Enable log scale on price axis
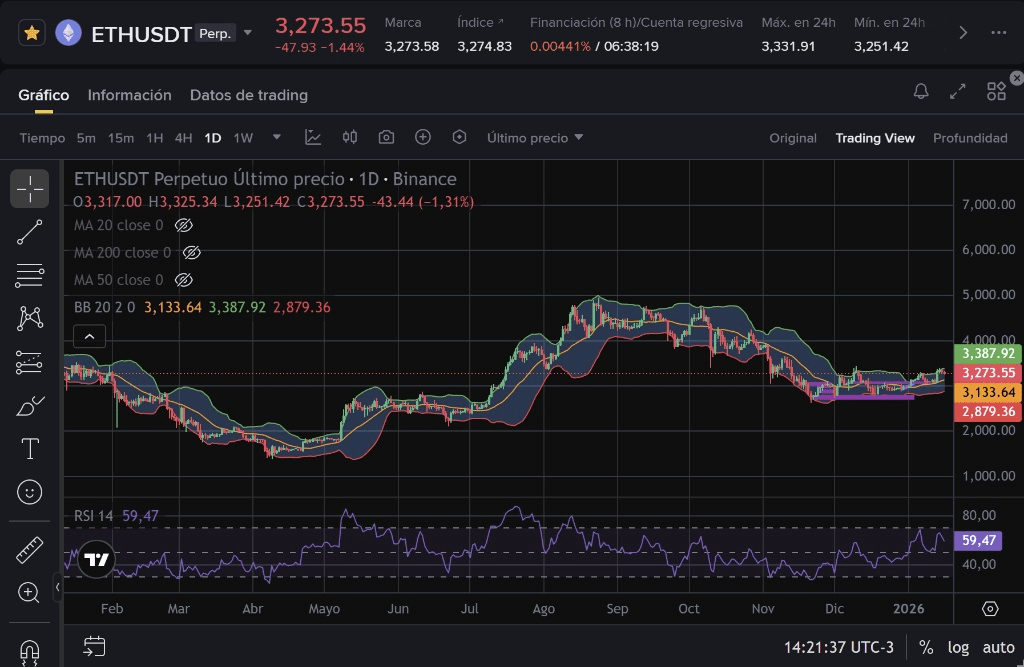The height and width of the screenshot is (667, 1024). (958, 647)
